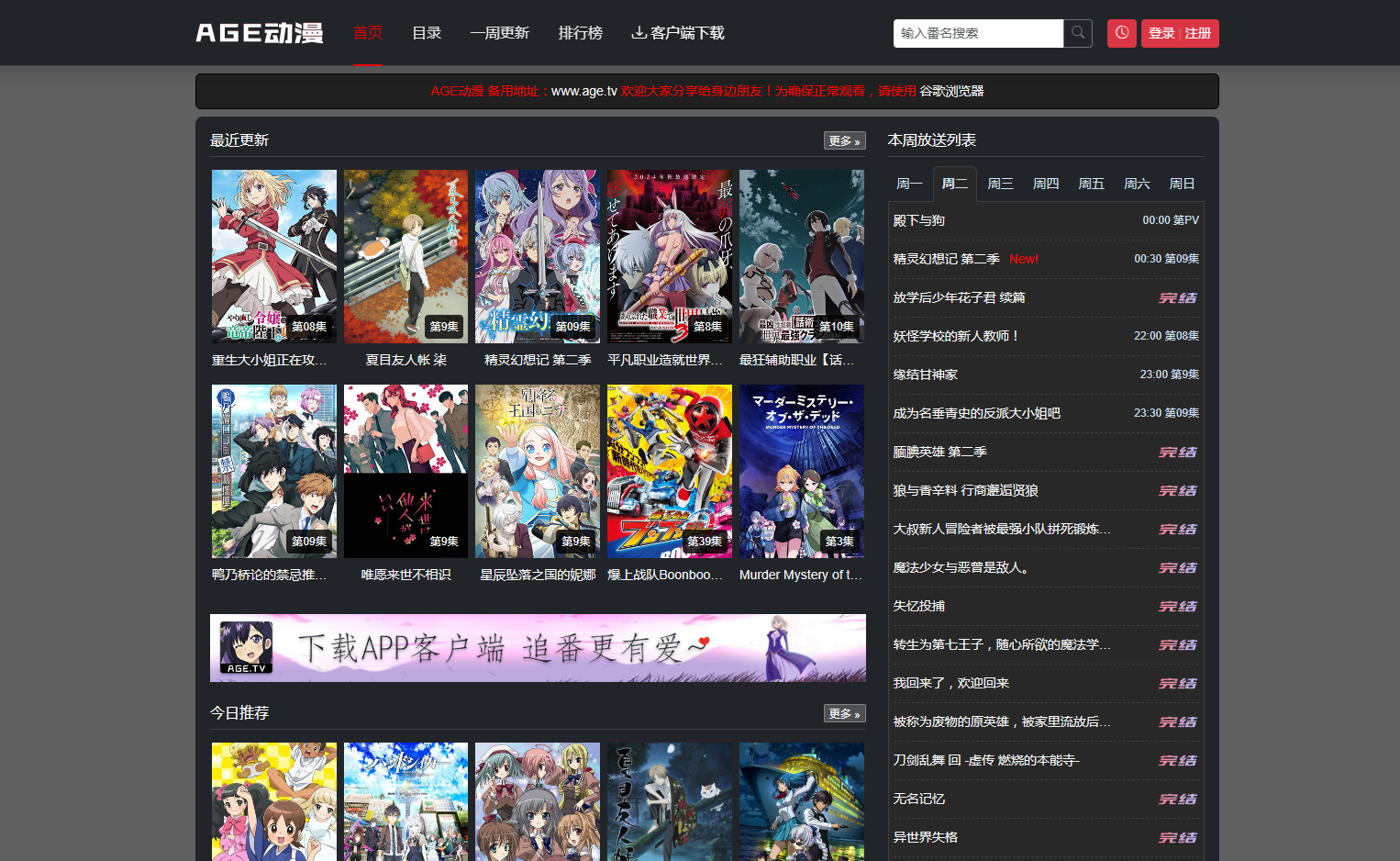Open the 精灵幻想记 第二季 poster in 最近更新
The image size is (1400, 861).
click(538, 256)
